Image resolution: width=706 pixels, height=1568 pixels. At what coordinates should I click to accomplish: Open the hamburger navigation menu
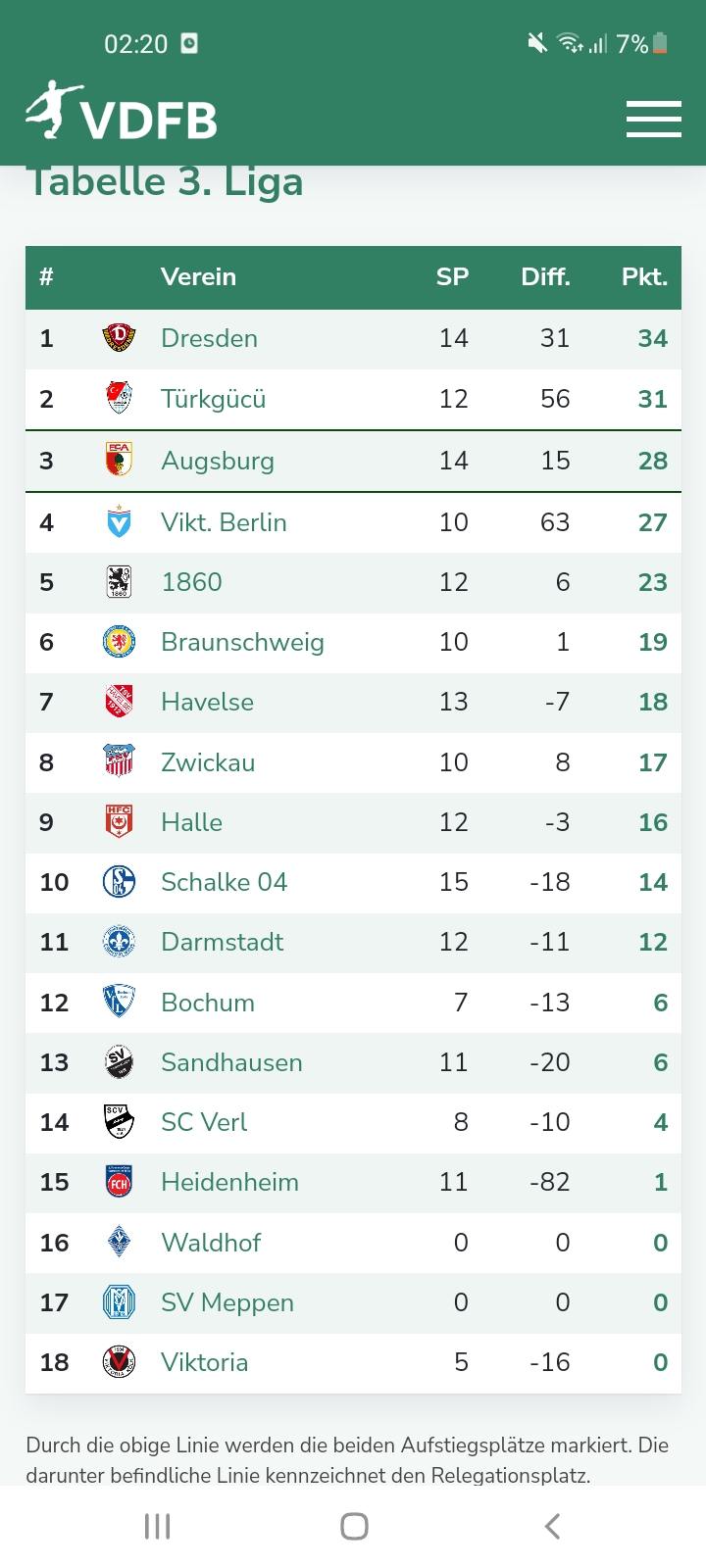(x=653, y=120)
